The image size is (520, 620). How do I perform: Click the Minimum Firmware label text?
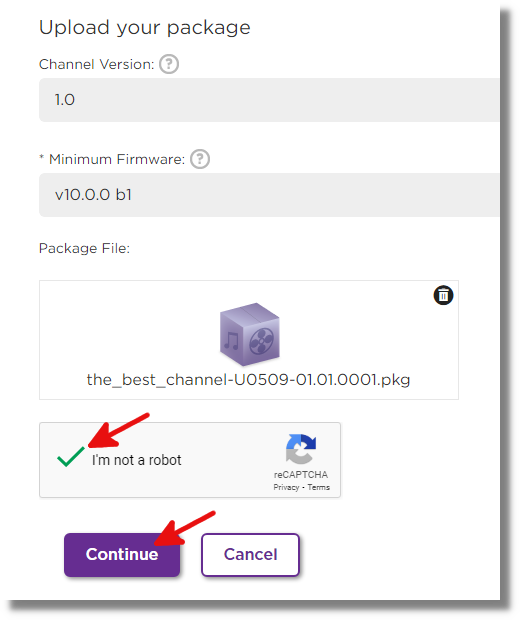tap(117, 159)
